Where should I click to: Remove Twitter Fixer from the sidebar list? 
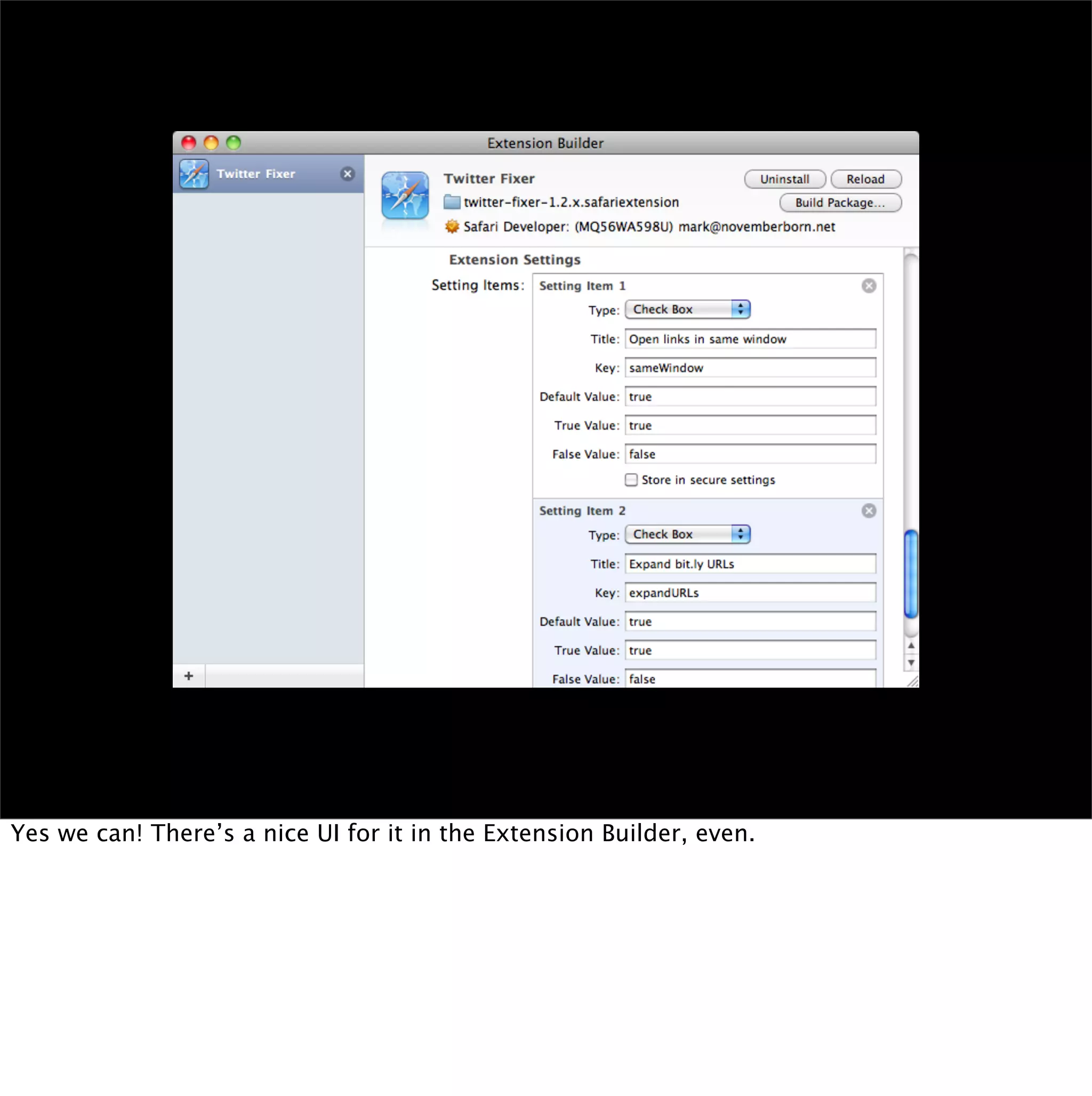coord(348,174)
